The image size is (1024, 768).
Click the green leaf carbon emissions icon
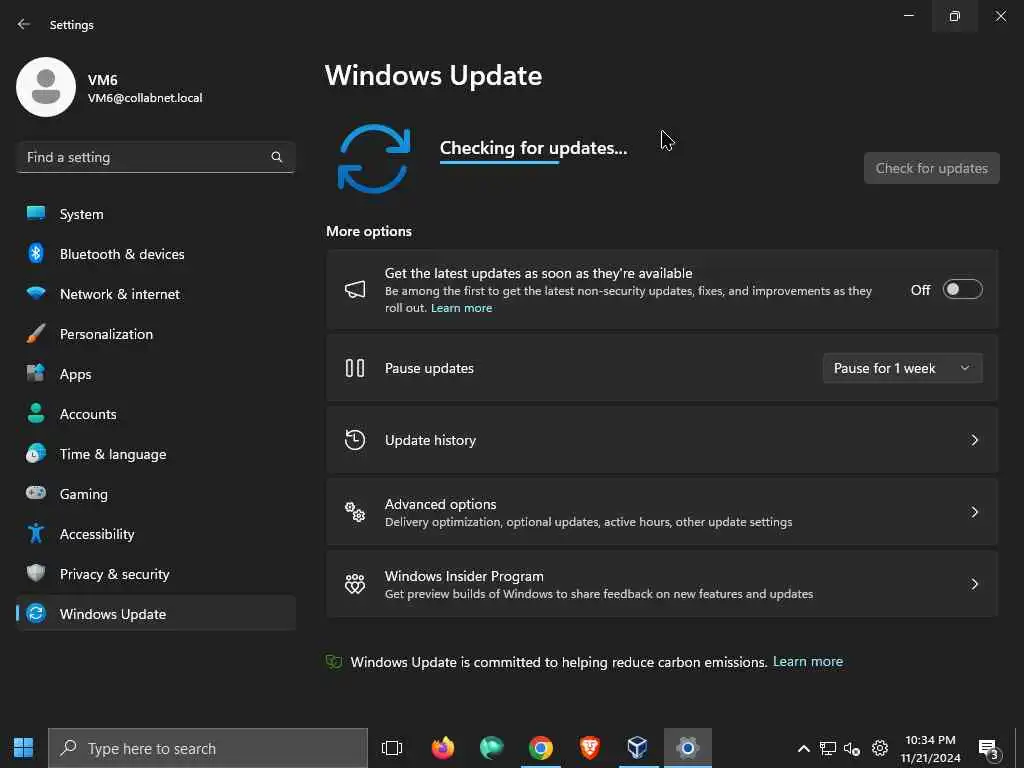334,662
